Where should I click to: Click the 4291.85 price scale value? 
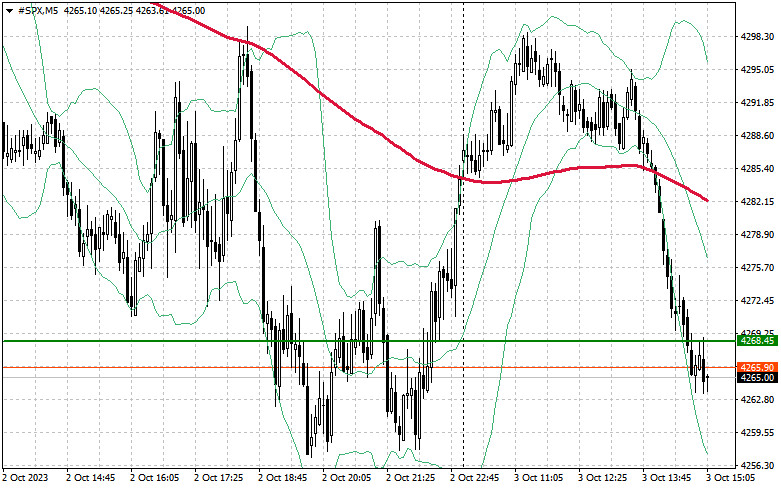[x=757, y=103]
